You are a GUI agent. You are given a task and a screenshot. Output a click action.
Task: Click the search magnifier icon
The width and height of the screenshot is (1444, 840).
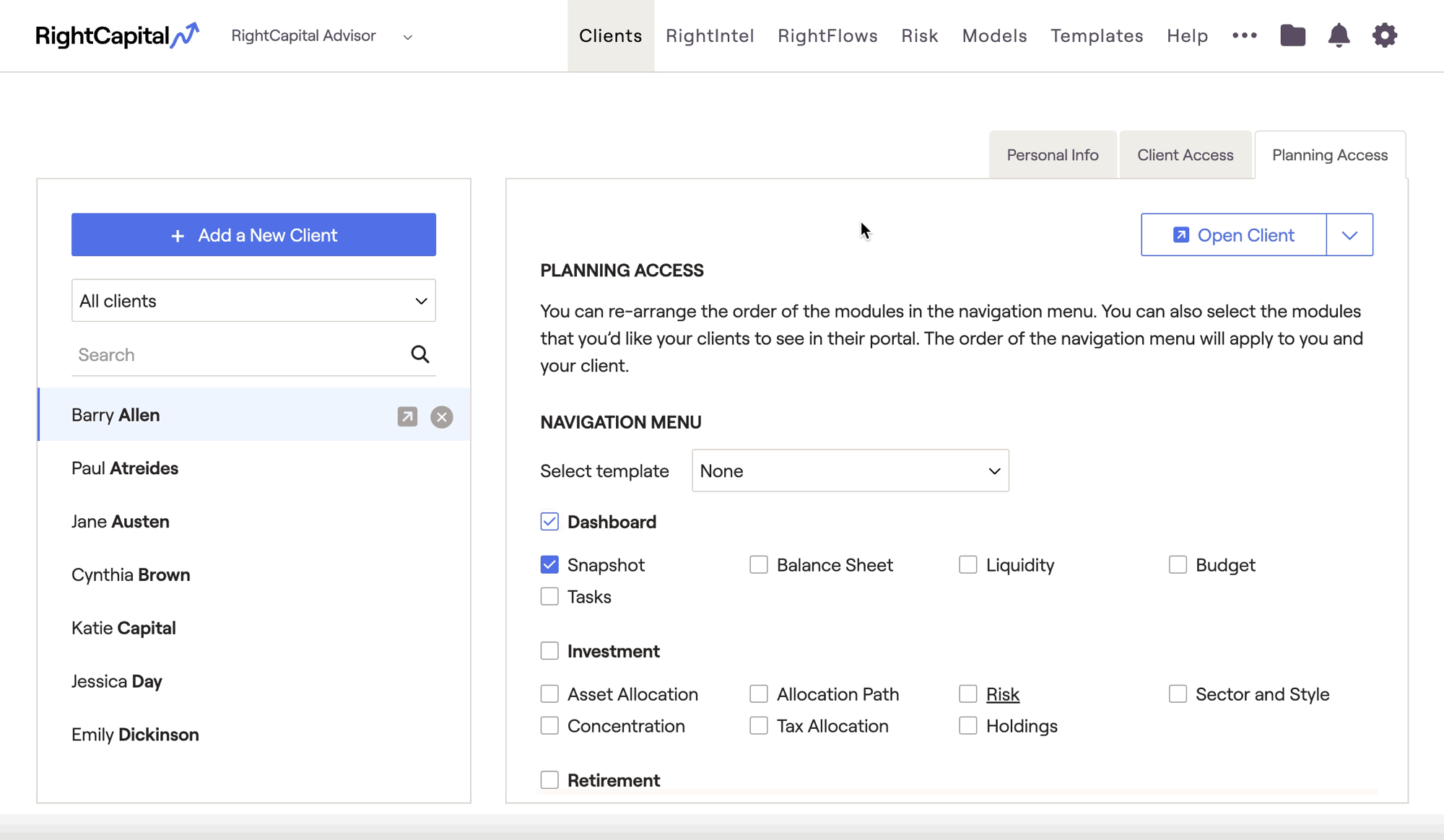(x=419, y=354)
